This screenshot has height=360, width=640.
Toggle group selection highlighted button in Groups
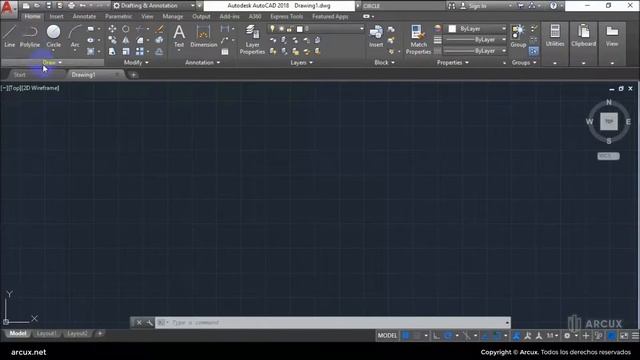point(533,51)
